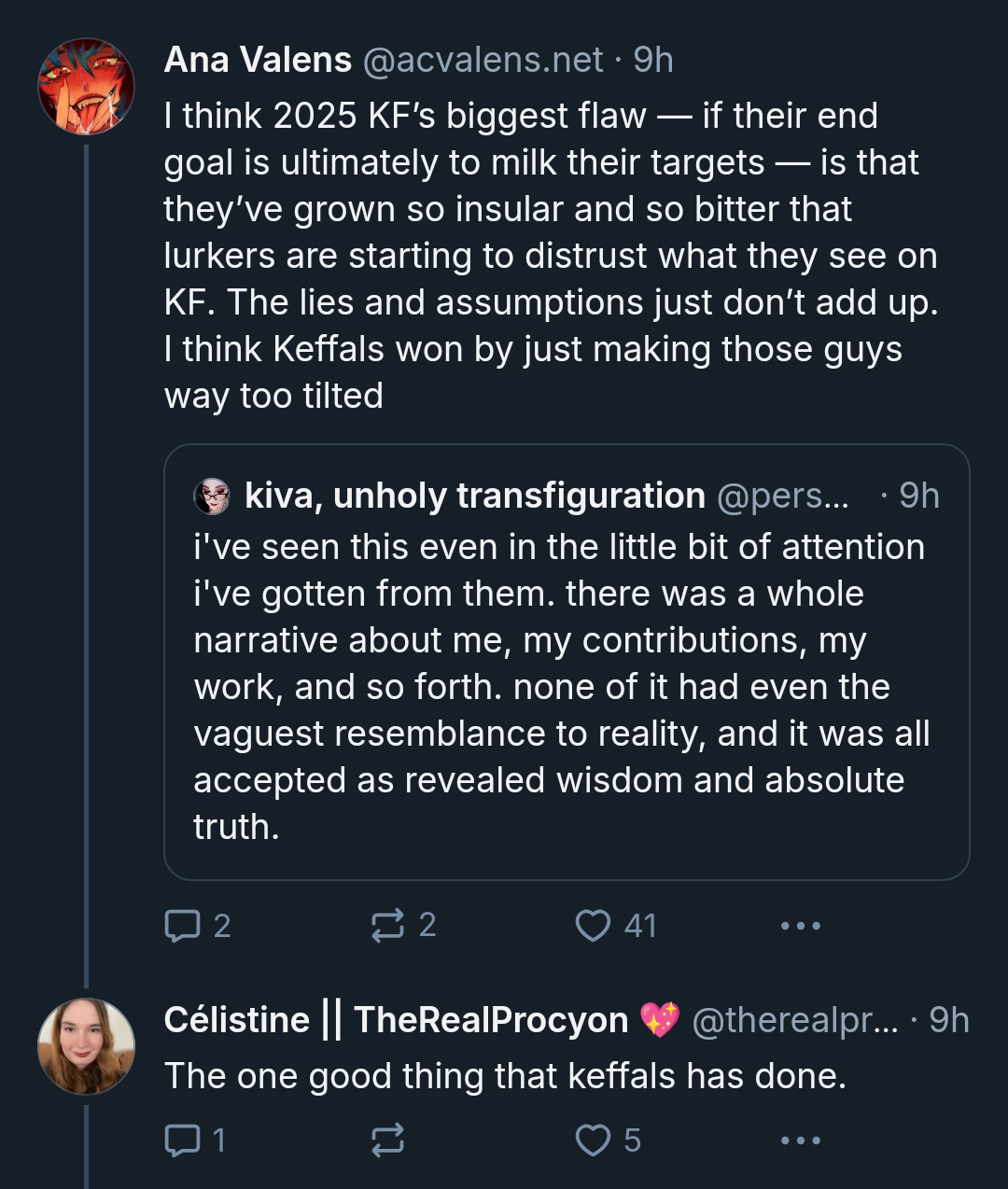Open more options on Ana Valens' post
The height and width of the screenshot is (1189, 1008).
800,926
